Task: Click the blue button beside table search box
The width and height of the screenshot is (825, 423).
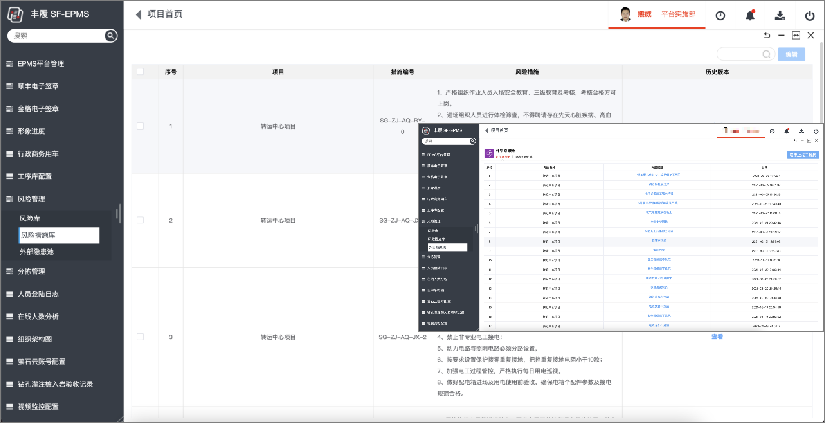Action: coord(790,54)
